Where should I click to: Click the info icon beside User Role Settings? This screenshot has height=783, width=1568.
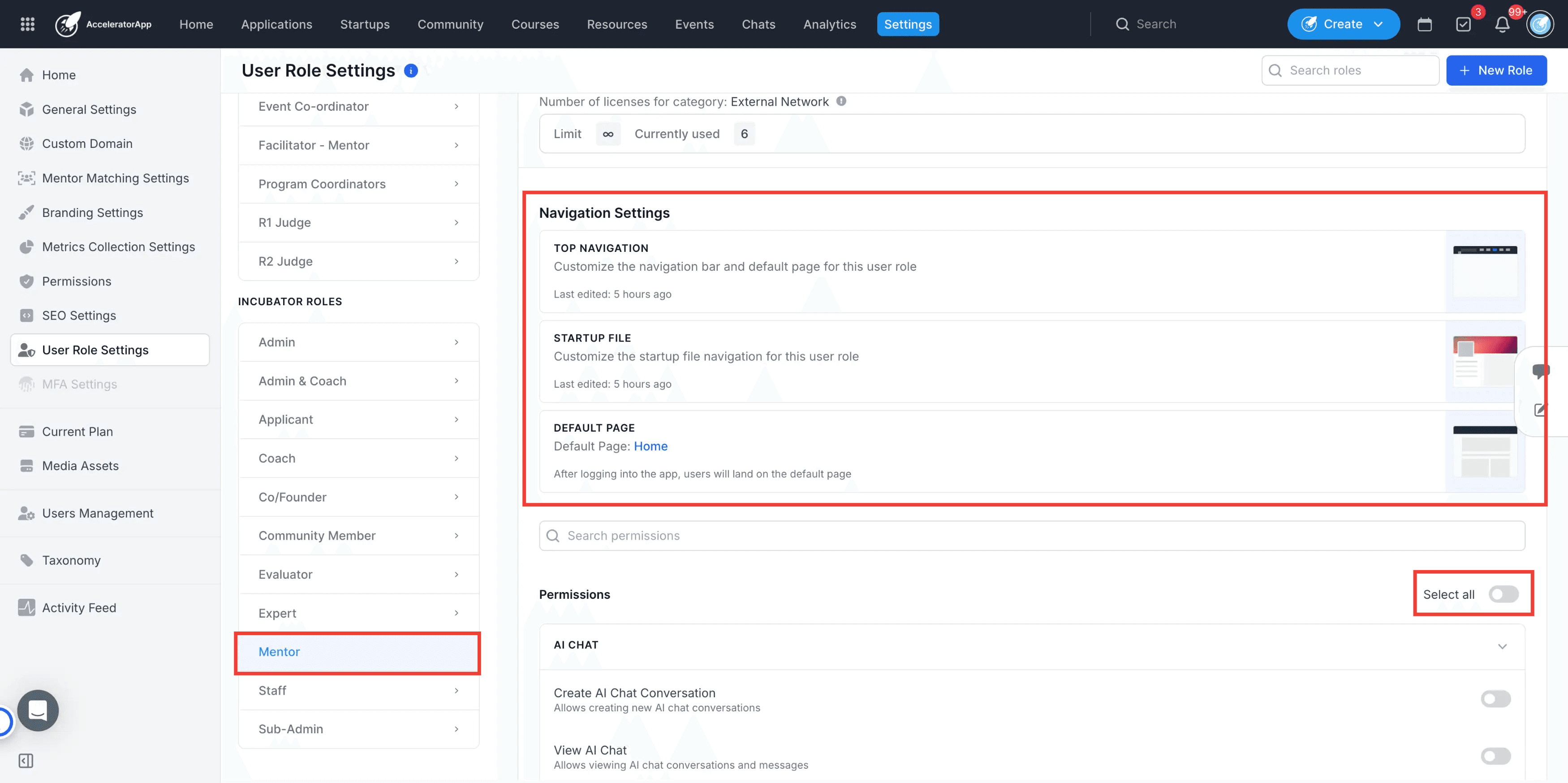tap(411, 71)
